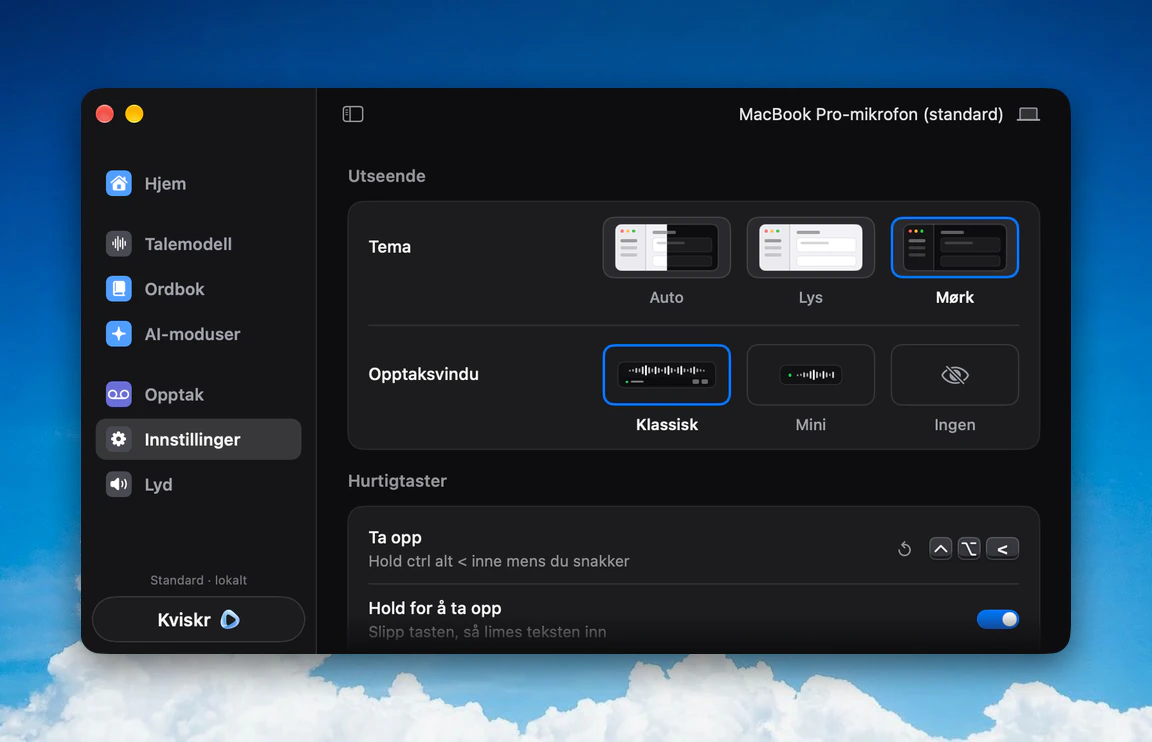Go to Opptak label in sidebar
The image size is (1152, 742).
tap(174, 395)
